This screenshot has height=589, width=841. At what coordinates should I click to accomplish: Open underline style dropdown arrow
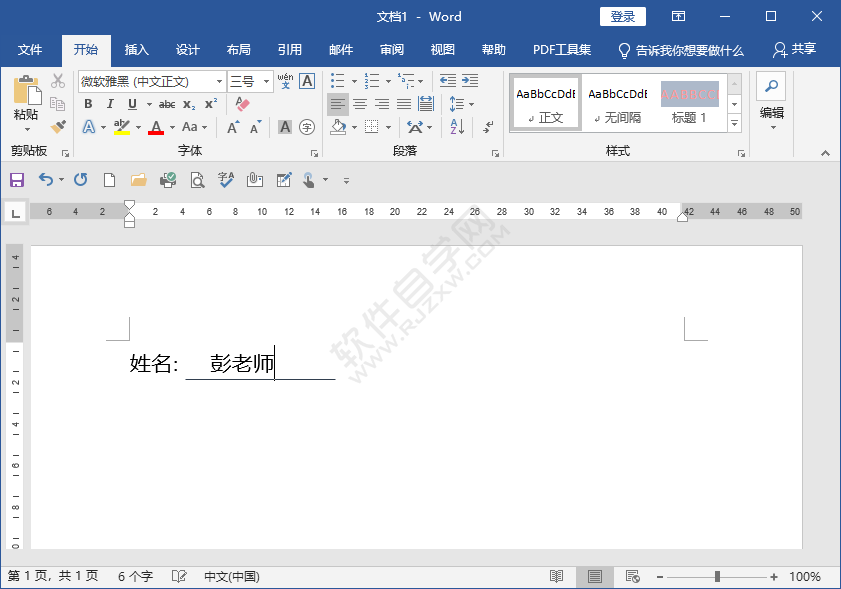pyautogui.click(x=149, y=104)
